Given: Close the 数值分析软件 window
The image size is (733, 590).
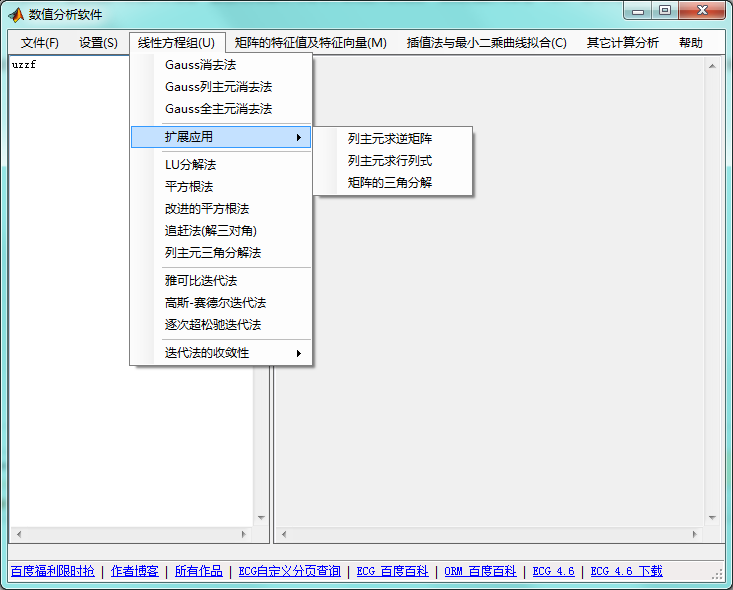Looking at the screenshot, I should pyautogui.click(x=702, y=10).
